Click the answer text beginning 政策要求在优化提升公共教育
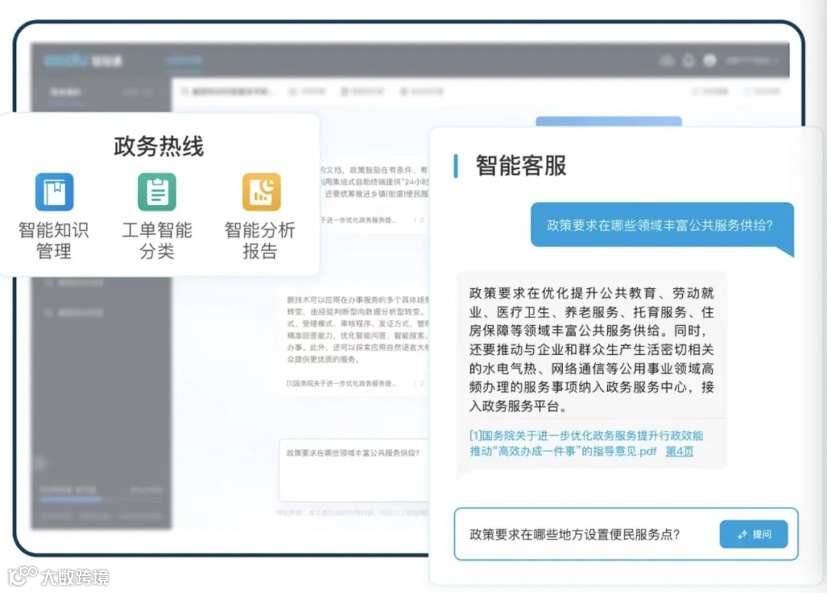This screenshot has width=827, height=593. [x=591, y=349]
